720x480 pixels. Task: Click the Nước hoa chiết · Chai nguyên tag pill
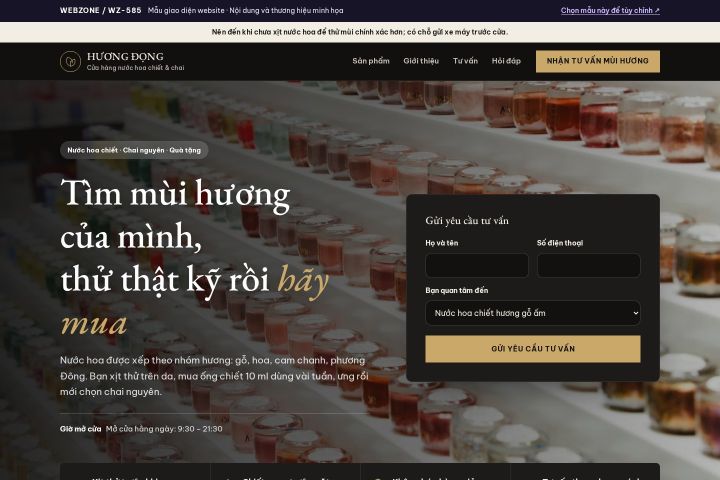coord(134,150)
